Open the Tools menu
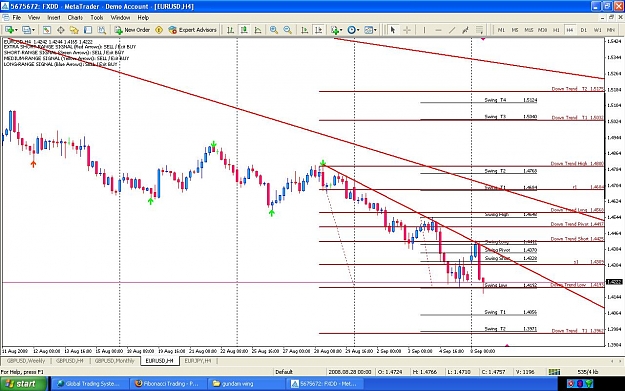Screen dimensions: 625x391 click(96, 18)
